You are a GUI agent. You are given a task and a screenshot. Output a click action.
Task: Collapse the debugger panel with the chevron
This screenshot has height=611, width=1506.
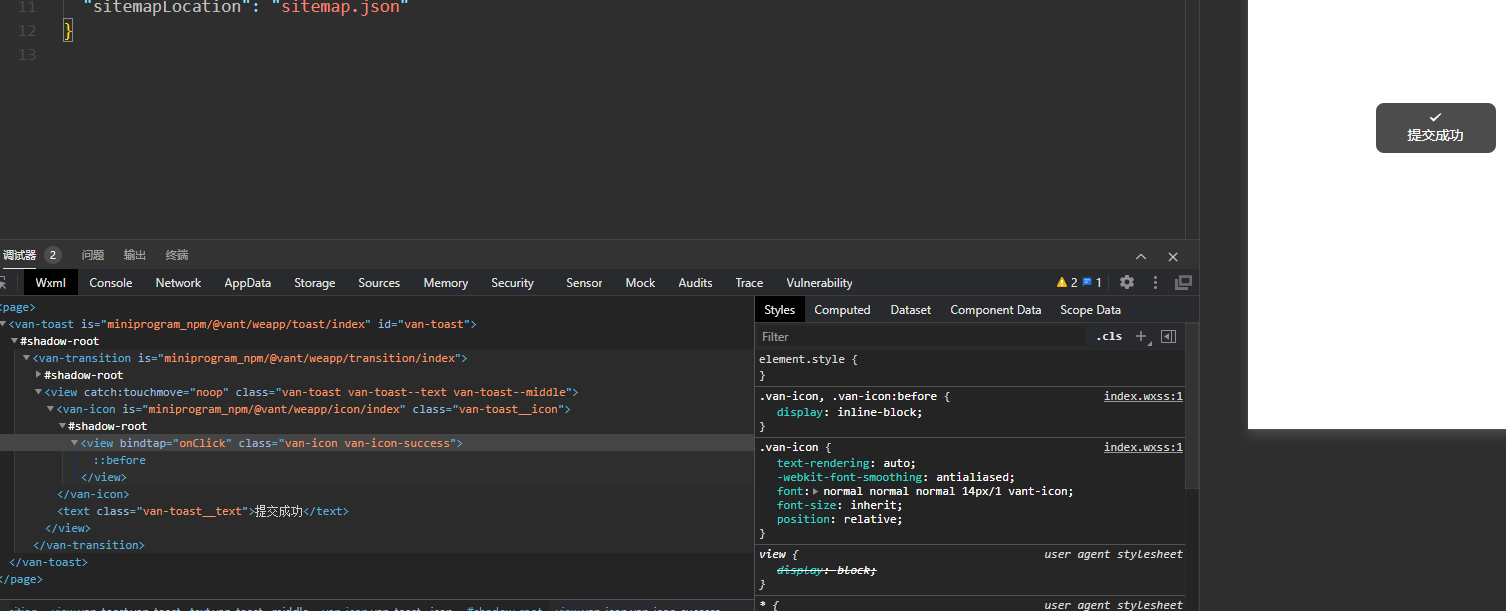tap(1141, 257)
